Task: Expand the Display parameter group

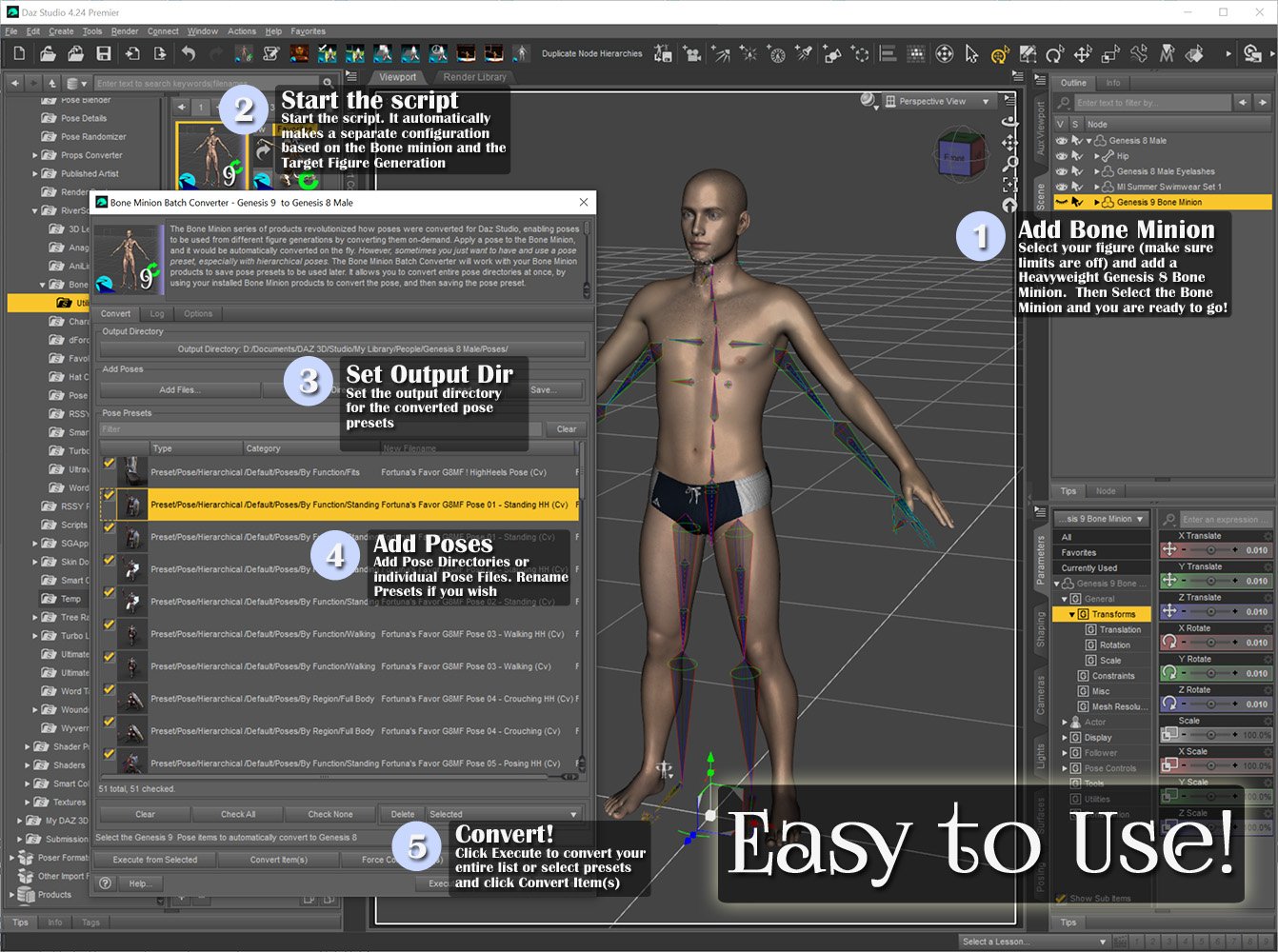Action: coord(1065,738)
